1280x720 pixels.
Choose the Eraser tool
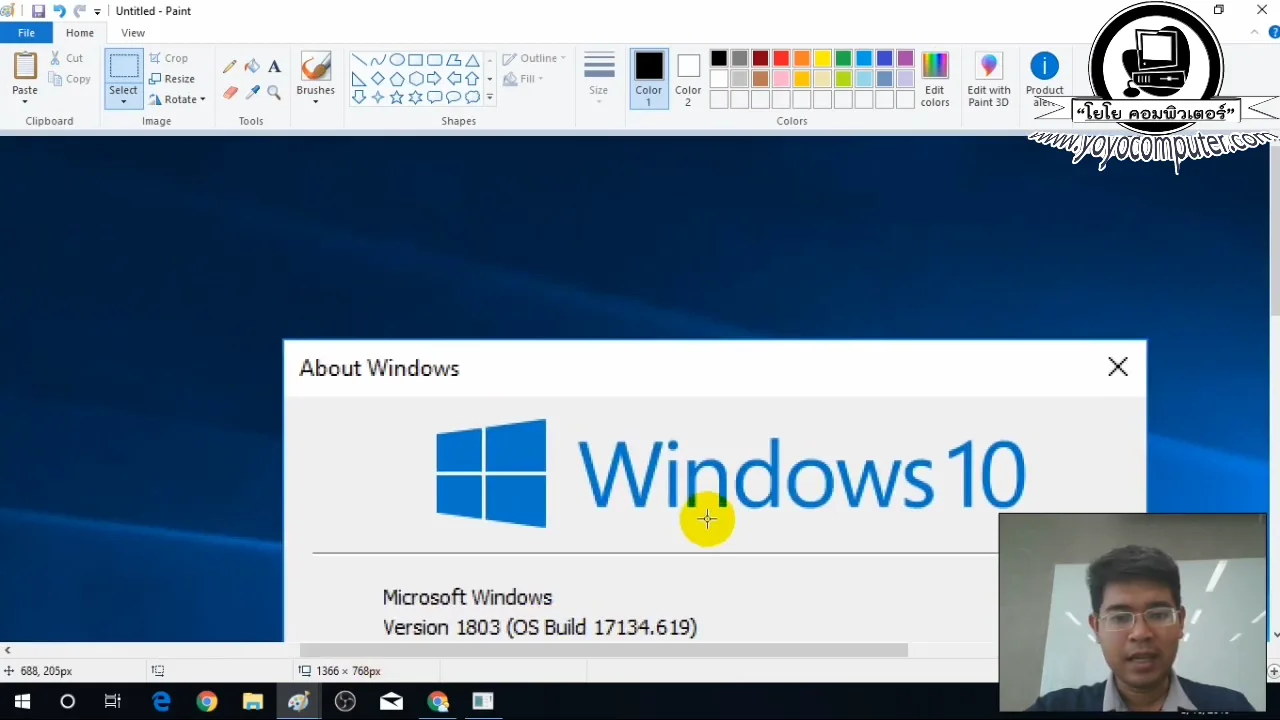pos(230,93)
